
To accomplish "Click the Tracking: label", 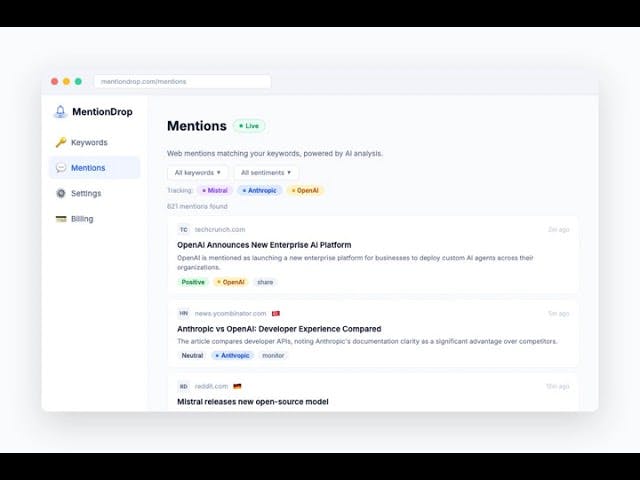I will (180, 190).
